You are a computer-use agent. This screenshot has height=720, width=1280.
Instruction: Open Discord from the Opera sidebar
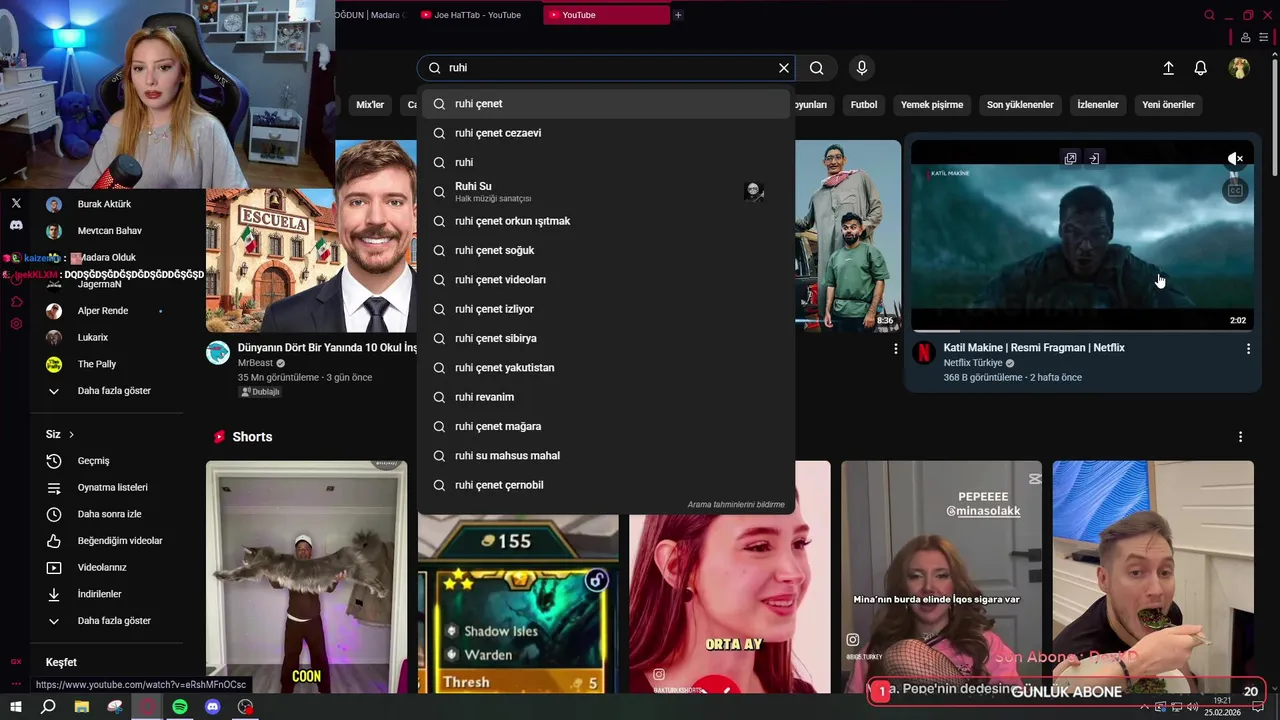(16, 226)
